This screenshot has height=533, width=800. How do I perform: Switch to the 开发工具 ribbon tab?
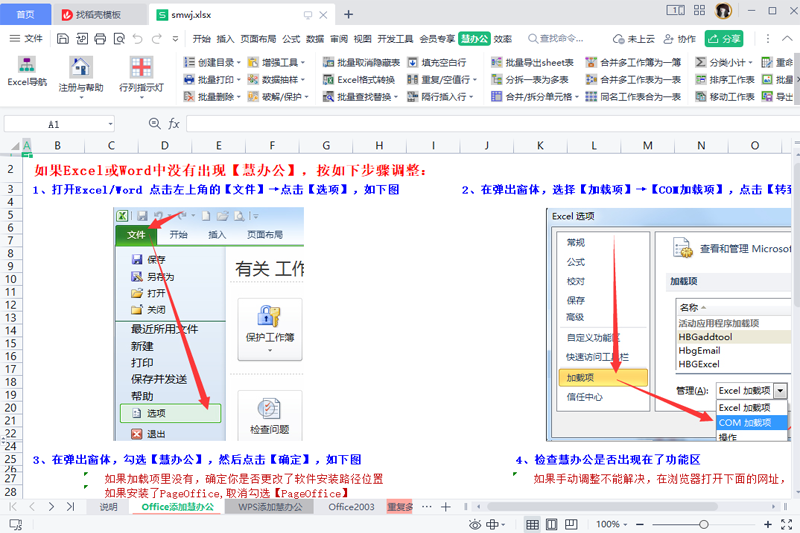tap(395, 39)
